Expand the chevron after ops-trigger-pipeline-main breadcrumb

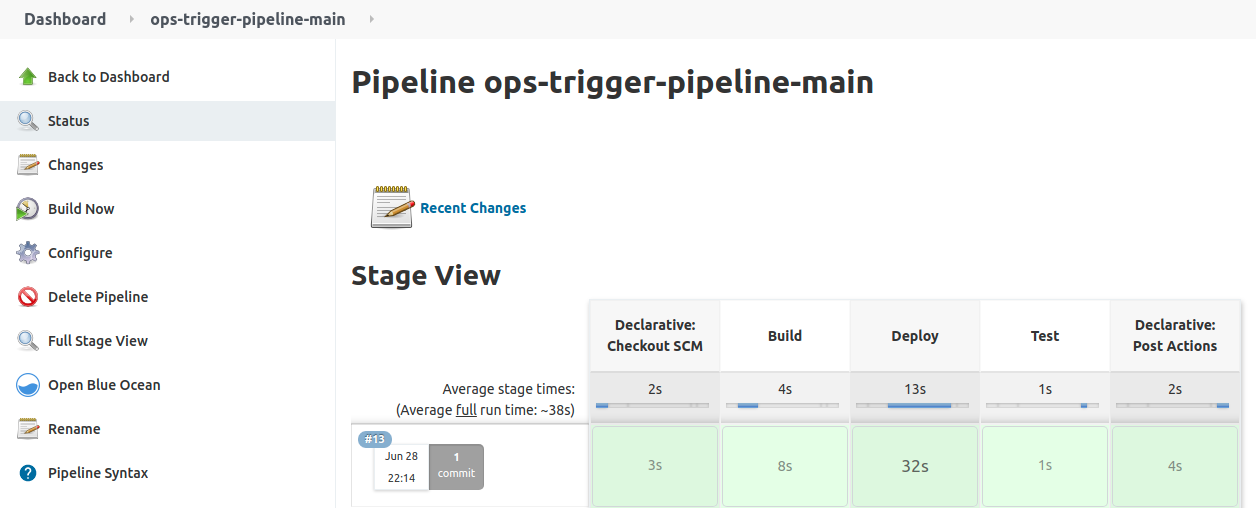[x=372, y=19]
